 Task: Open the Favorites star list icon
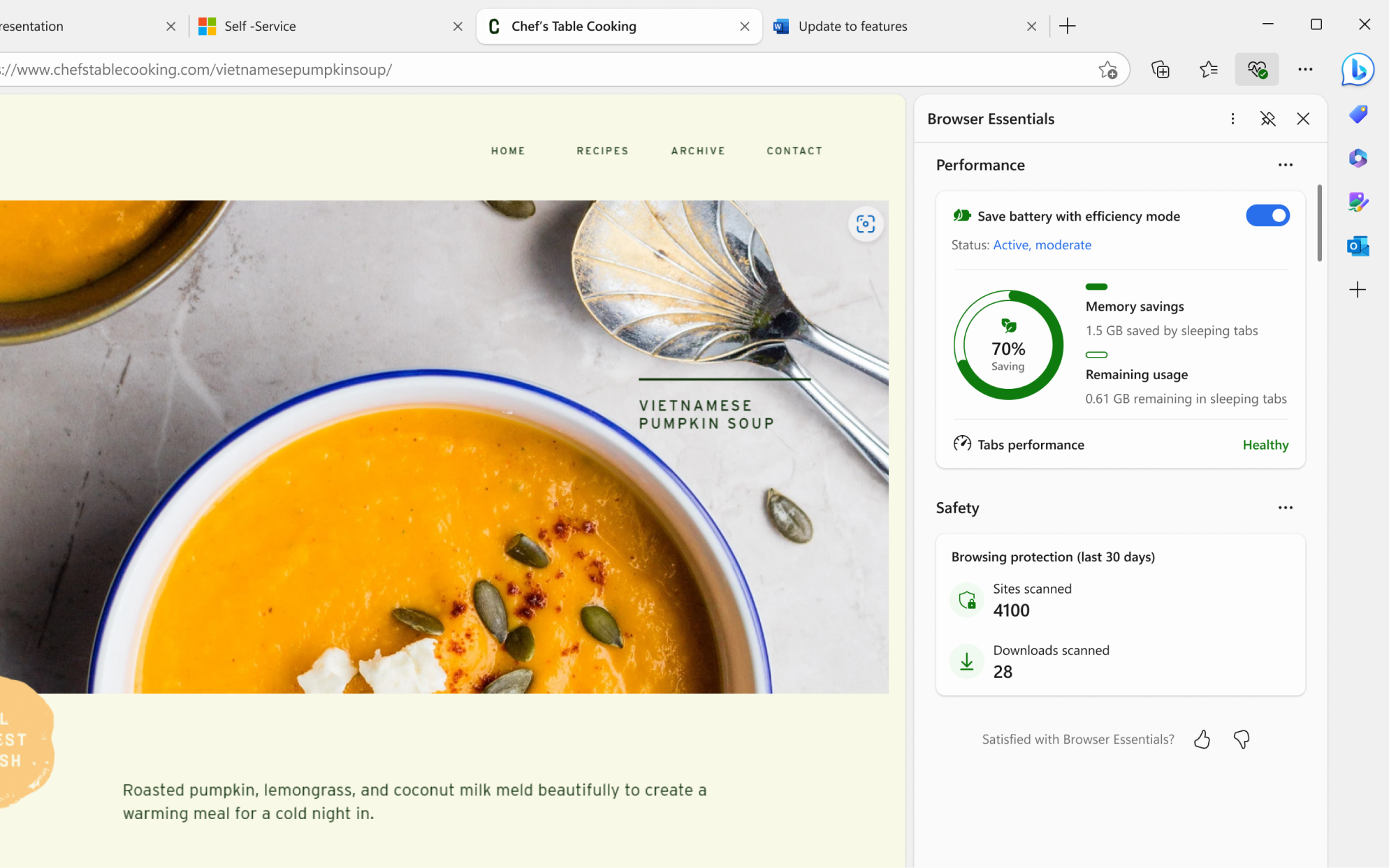pyautogui.click(x=1208, y=69)
